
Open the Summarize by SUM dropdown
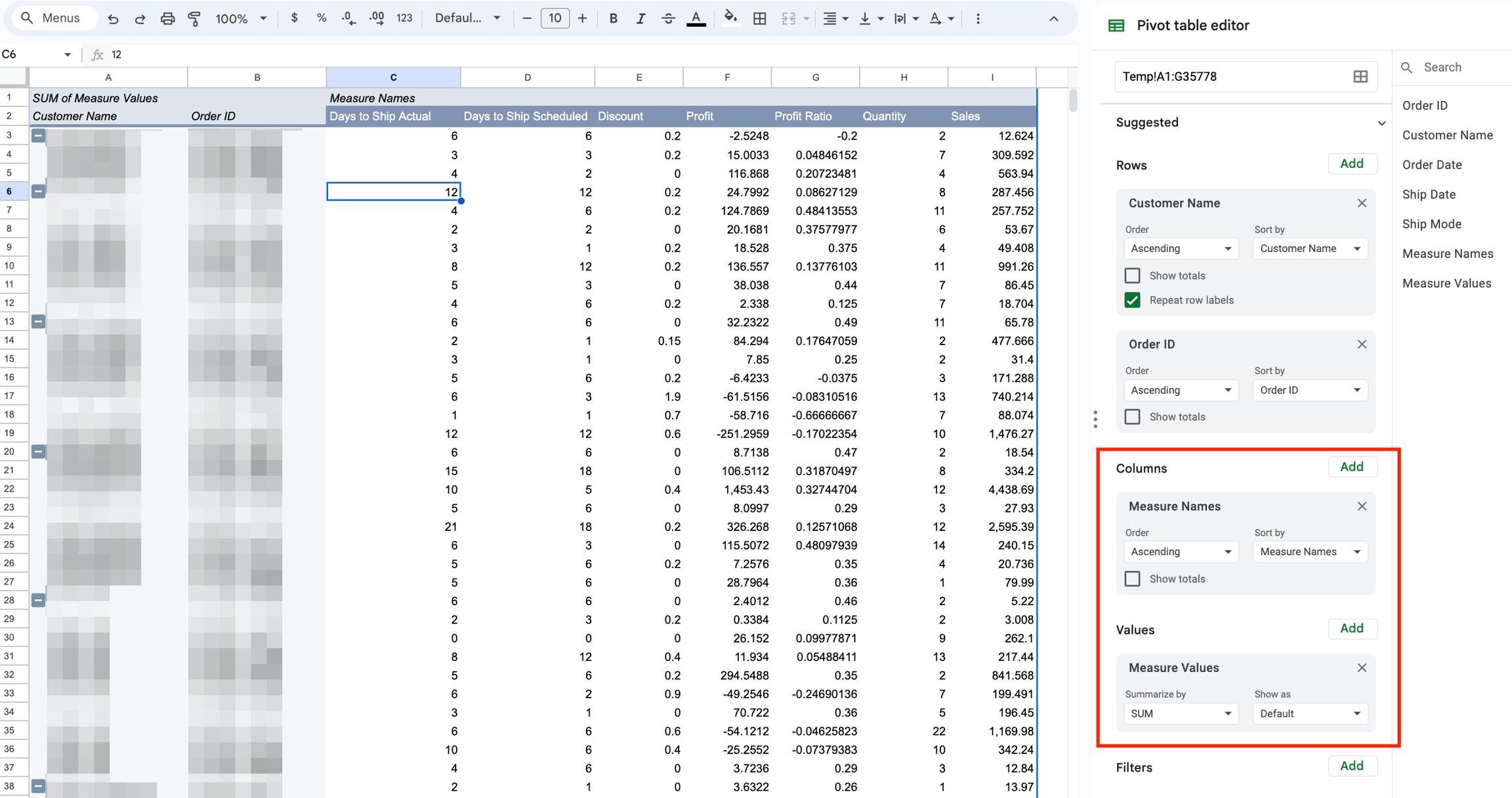click(x=1180, y=713)
